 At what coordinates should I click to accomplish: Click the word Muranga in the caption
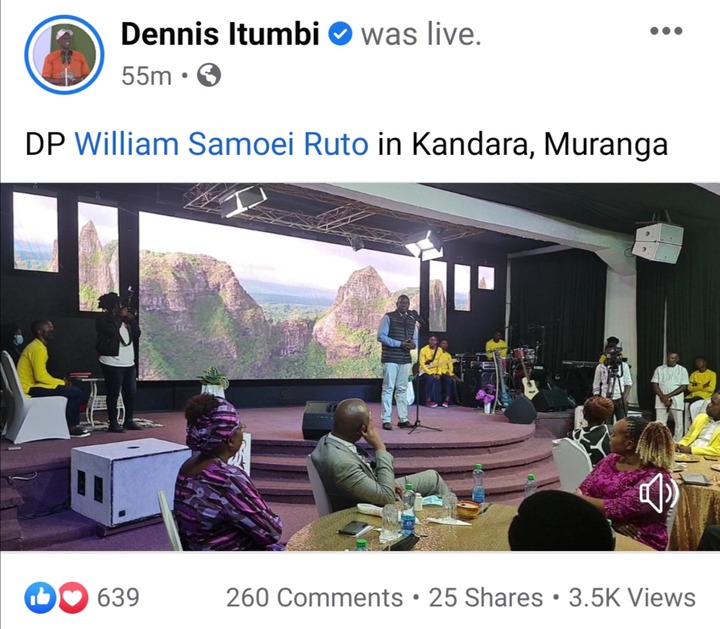point(606,145)
